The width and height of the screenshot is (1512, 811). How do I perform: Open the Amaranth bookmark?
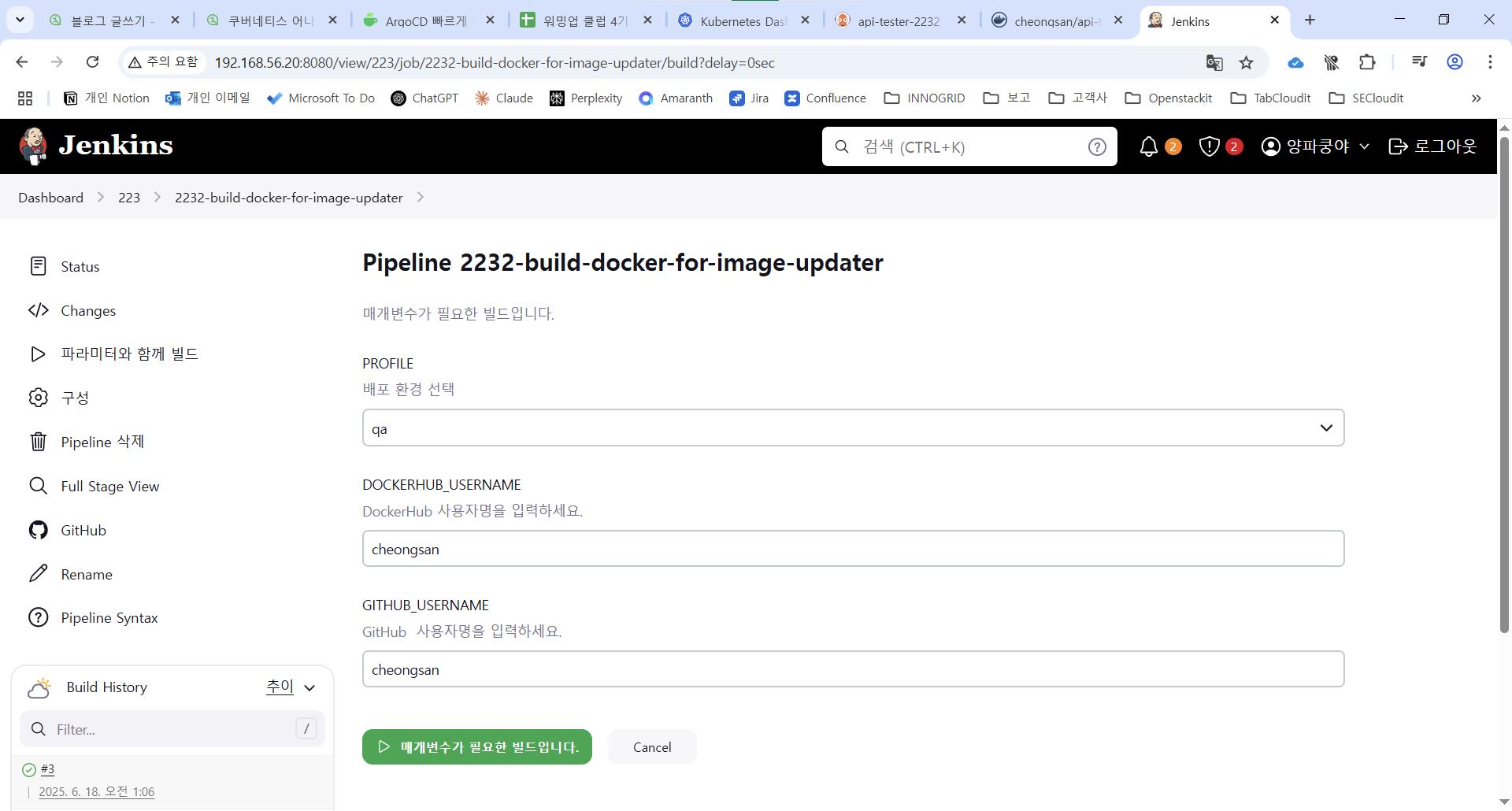tap(676, 98)
